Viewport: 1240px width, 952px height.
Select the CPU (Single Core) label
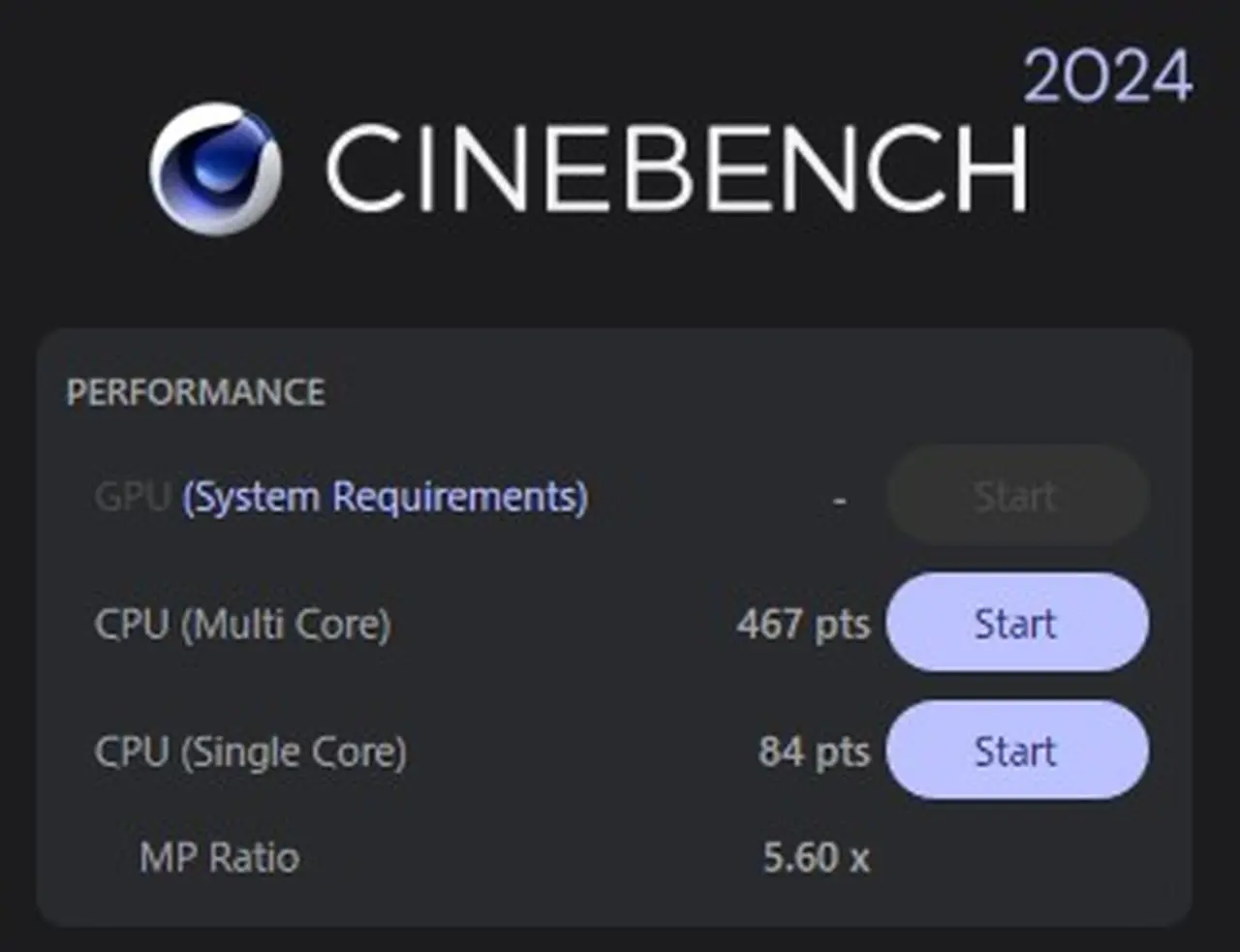[x=250, y=752]
